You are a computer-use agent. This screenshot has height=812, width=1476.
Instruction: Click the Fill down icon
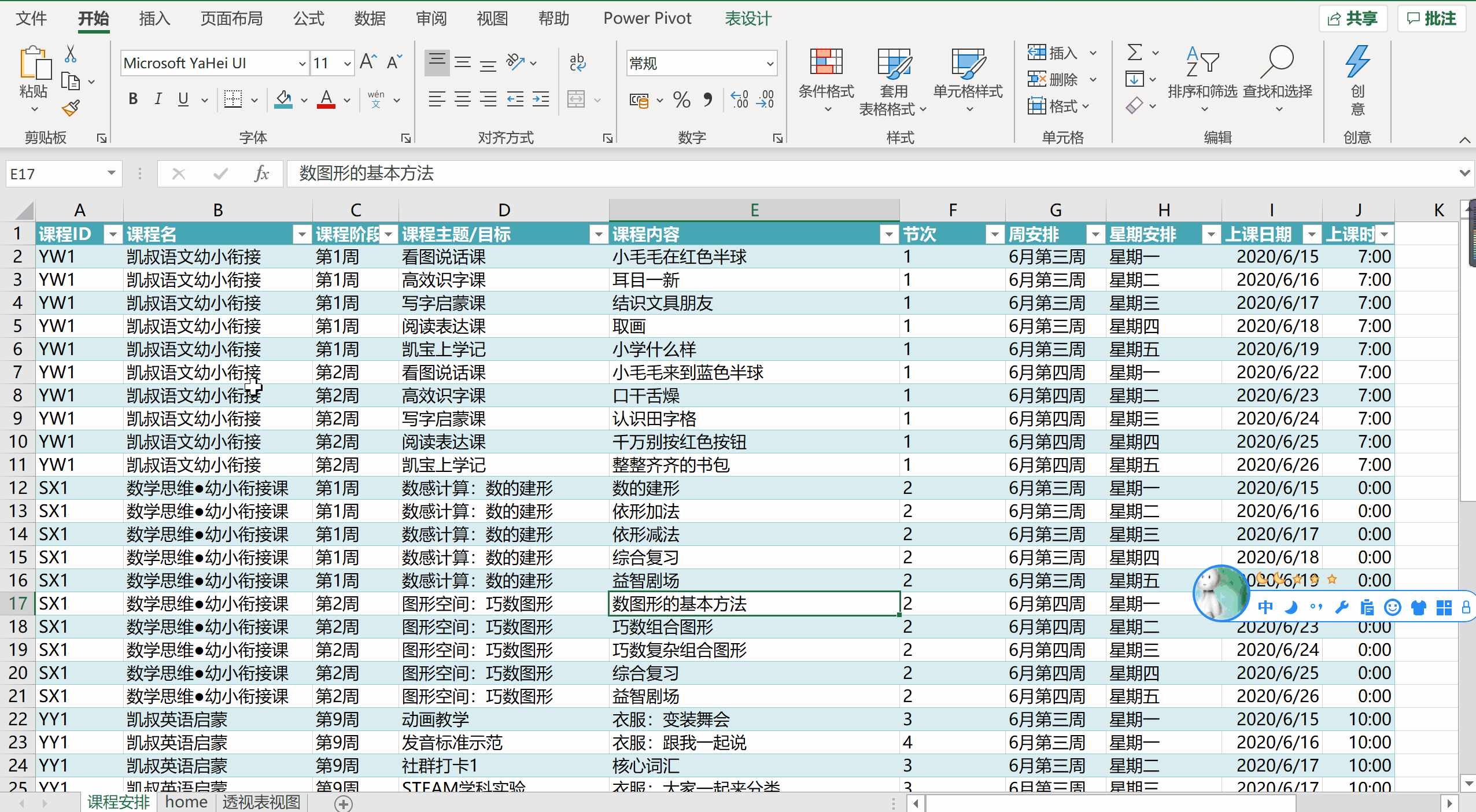1134,79
